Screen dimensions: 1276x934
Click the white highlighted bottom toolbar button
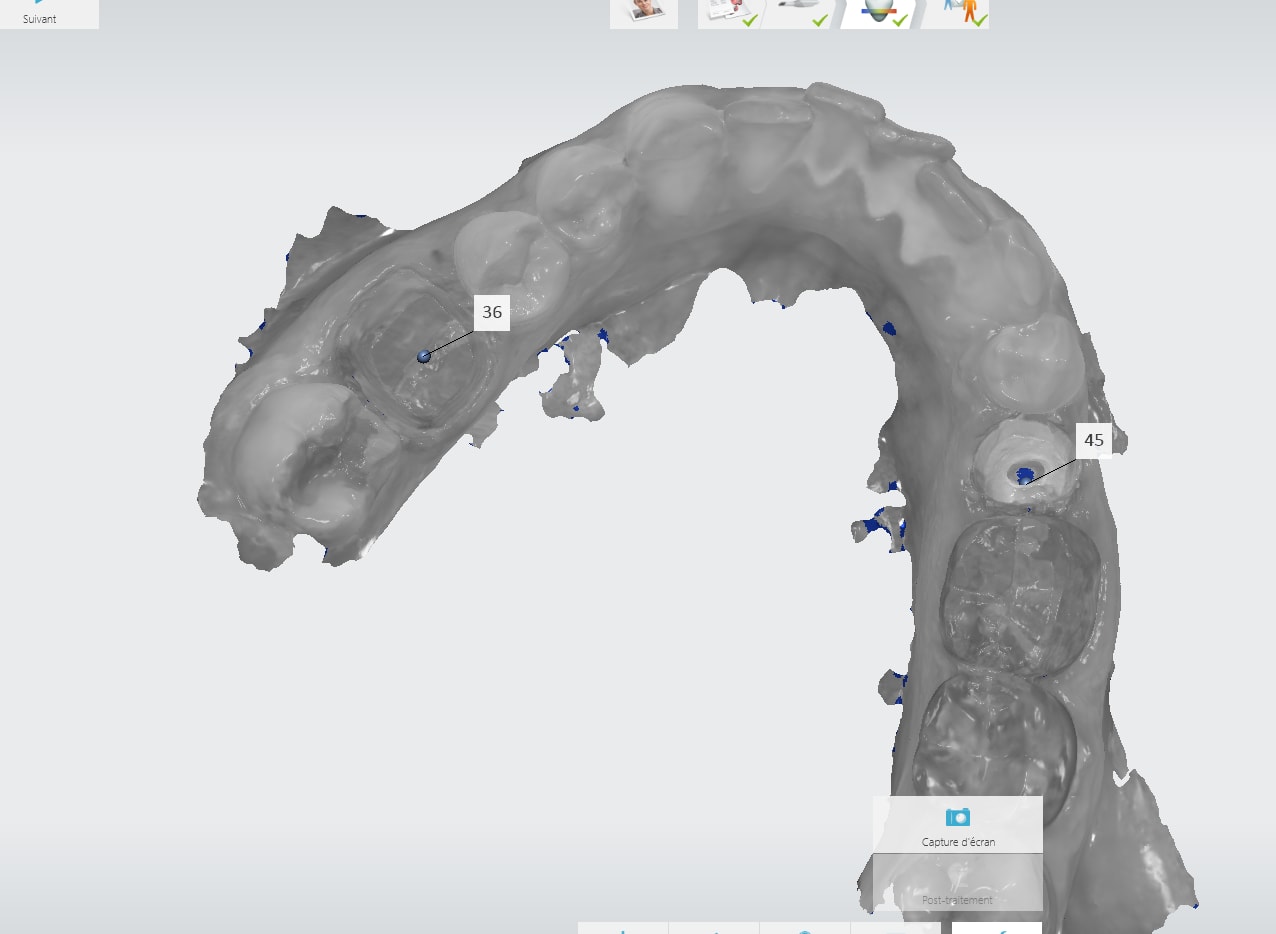[996, 928]
